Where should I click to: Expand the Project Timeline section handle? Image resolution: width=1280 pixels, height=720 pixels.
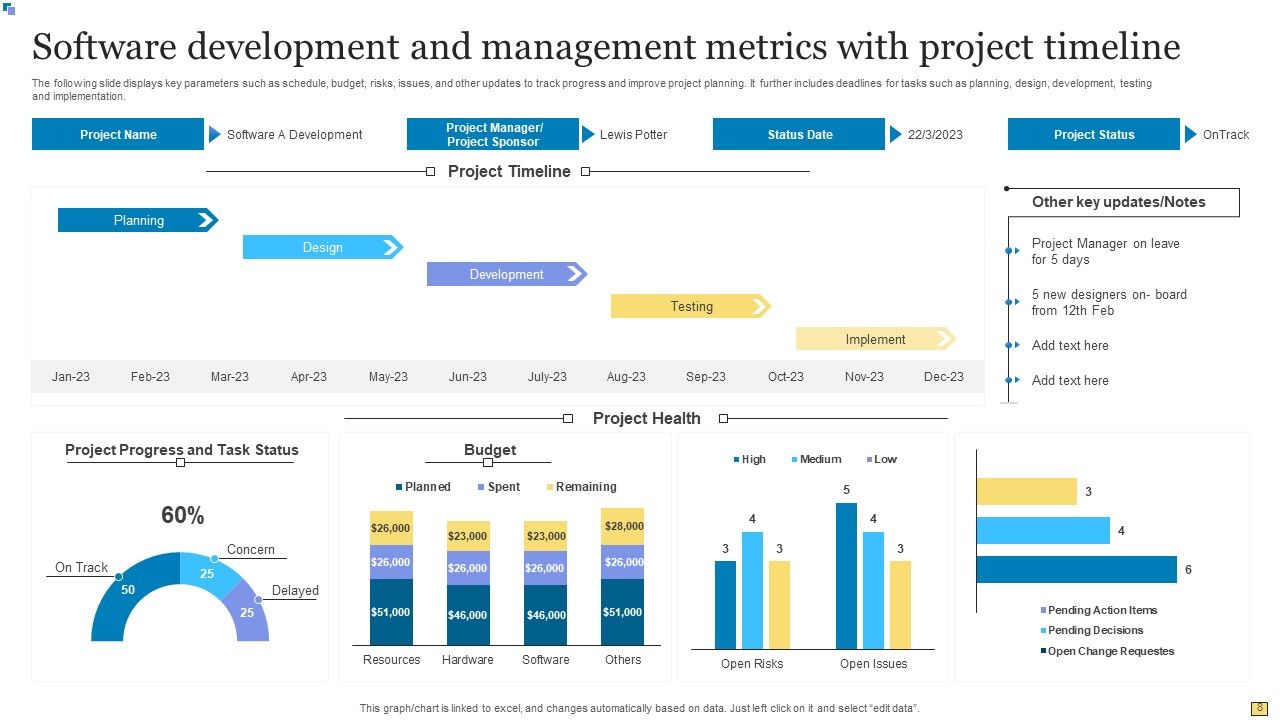pos(427,171)
